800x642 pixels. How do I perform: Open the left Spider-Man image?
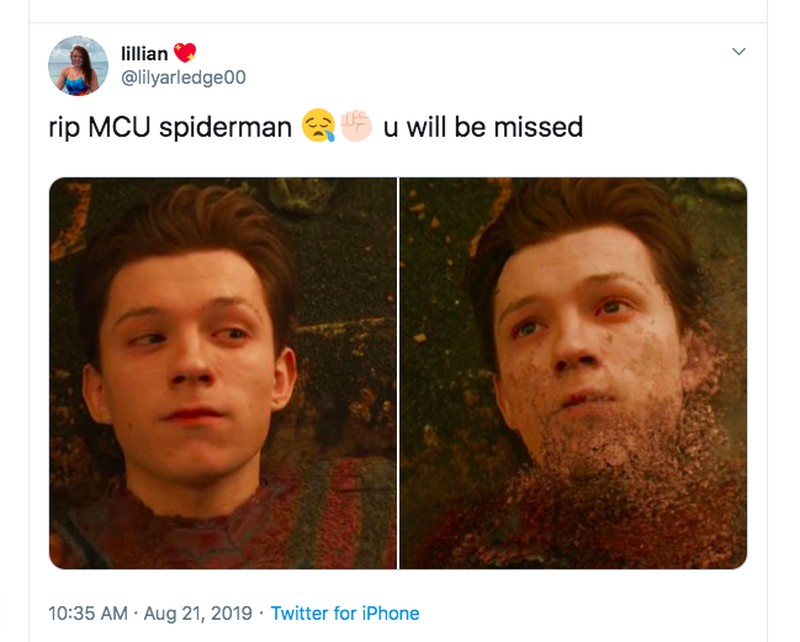pos(222,373)
